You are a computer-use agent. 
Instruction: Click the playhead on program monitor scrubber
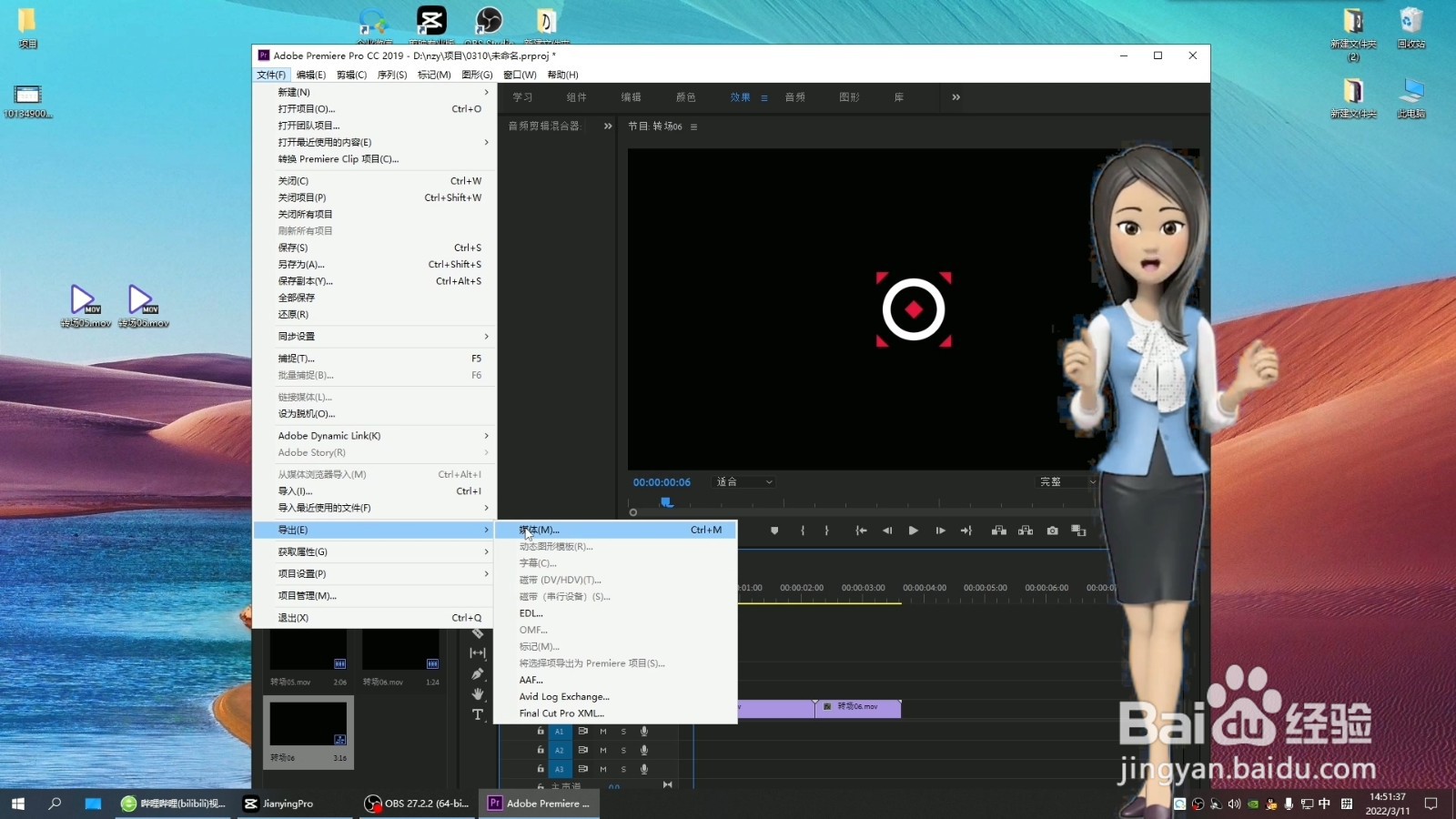coord(666,501)
